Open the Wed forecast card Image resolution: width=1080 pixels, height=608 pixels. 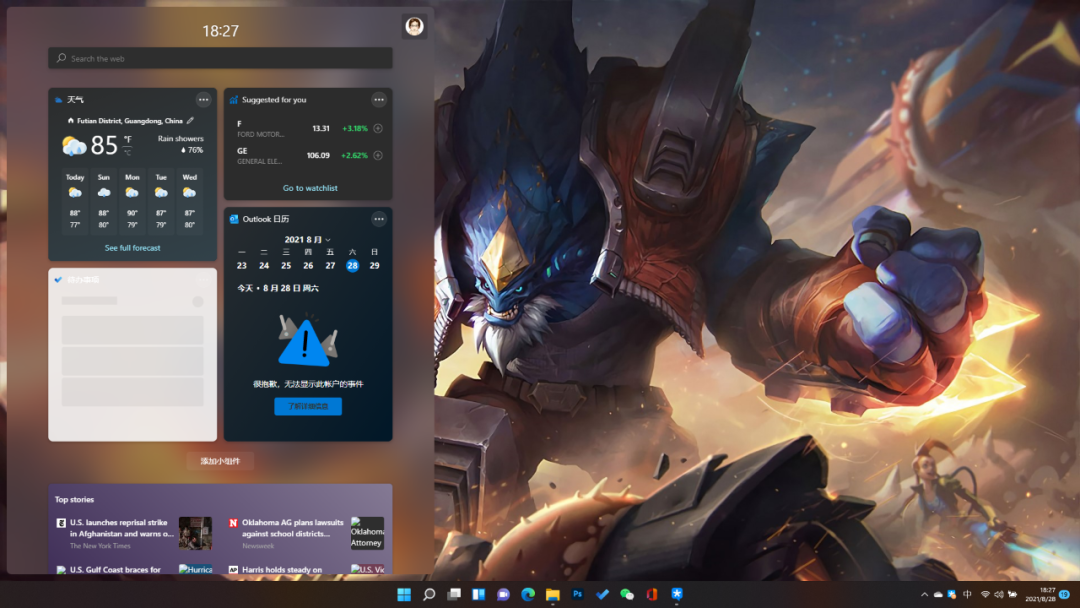click(x=189, y=201)
